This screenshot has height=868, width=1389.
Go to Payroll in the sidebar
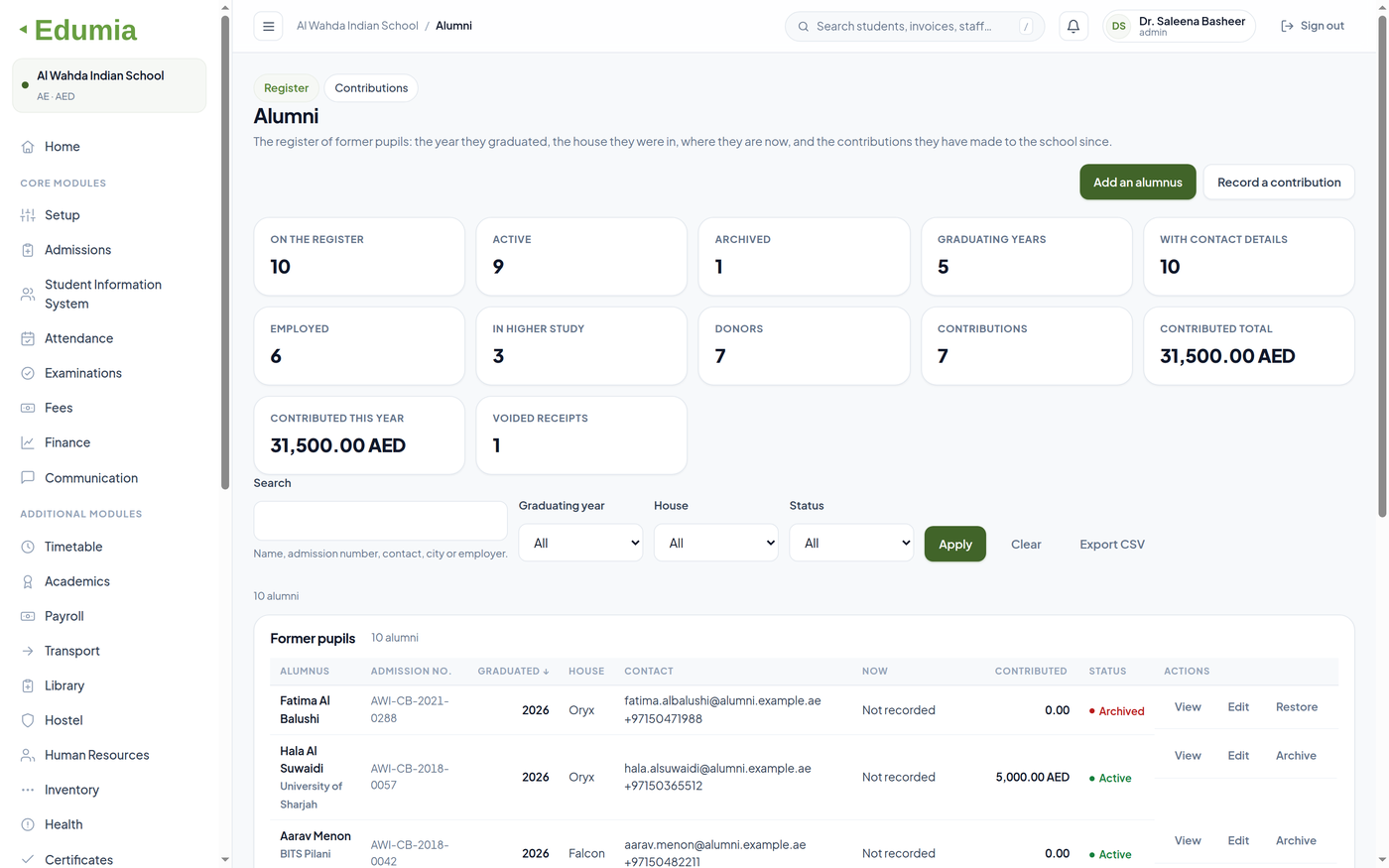[x=110, y=616]
